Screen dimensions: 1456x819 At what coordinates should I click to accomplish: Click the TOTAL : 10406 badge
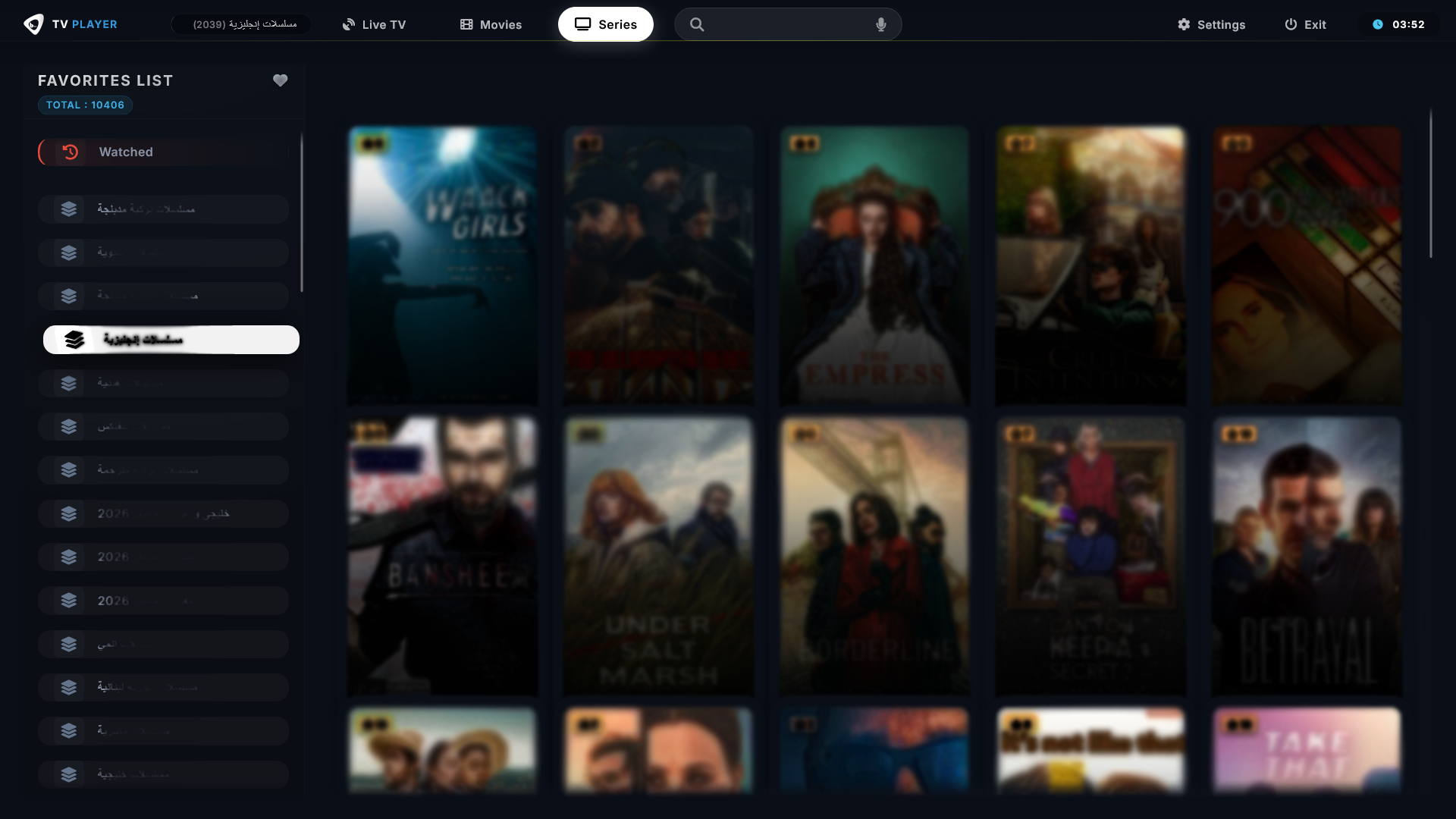click(85, 105)
